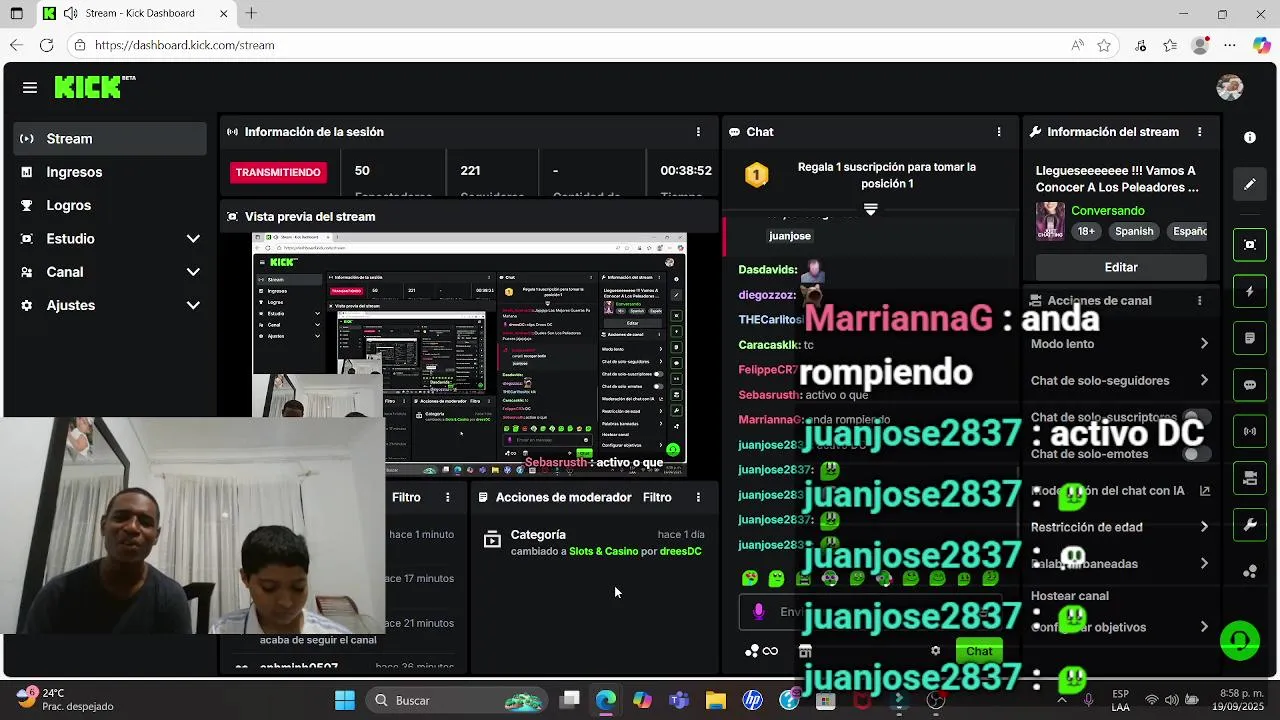Image resolution: width=1280 pixels, height=720 pixels.
Task: Click the green Chat send button
Action: click(979, 651)
